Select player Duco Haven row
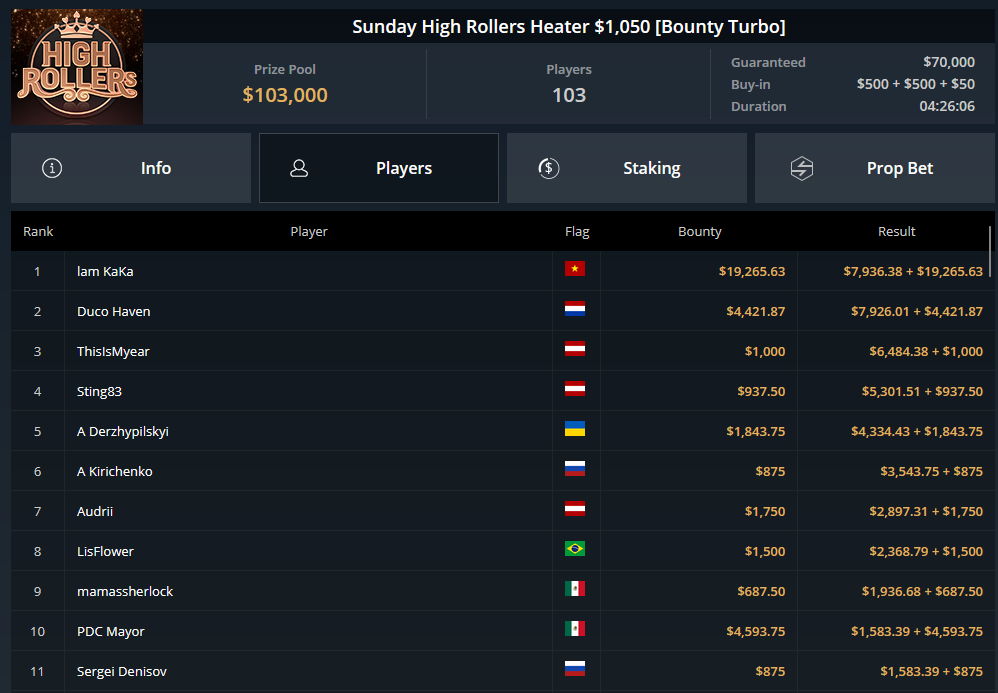 tap(500, 311)
